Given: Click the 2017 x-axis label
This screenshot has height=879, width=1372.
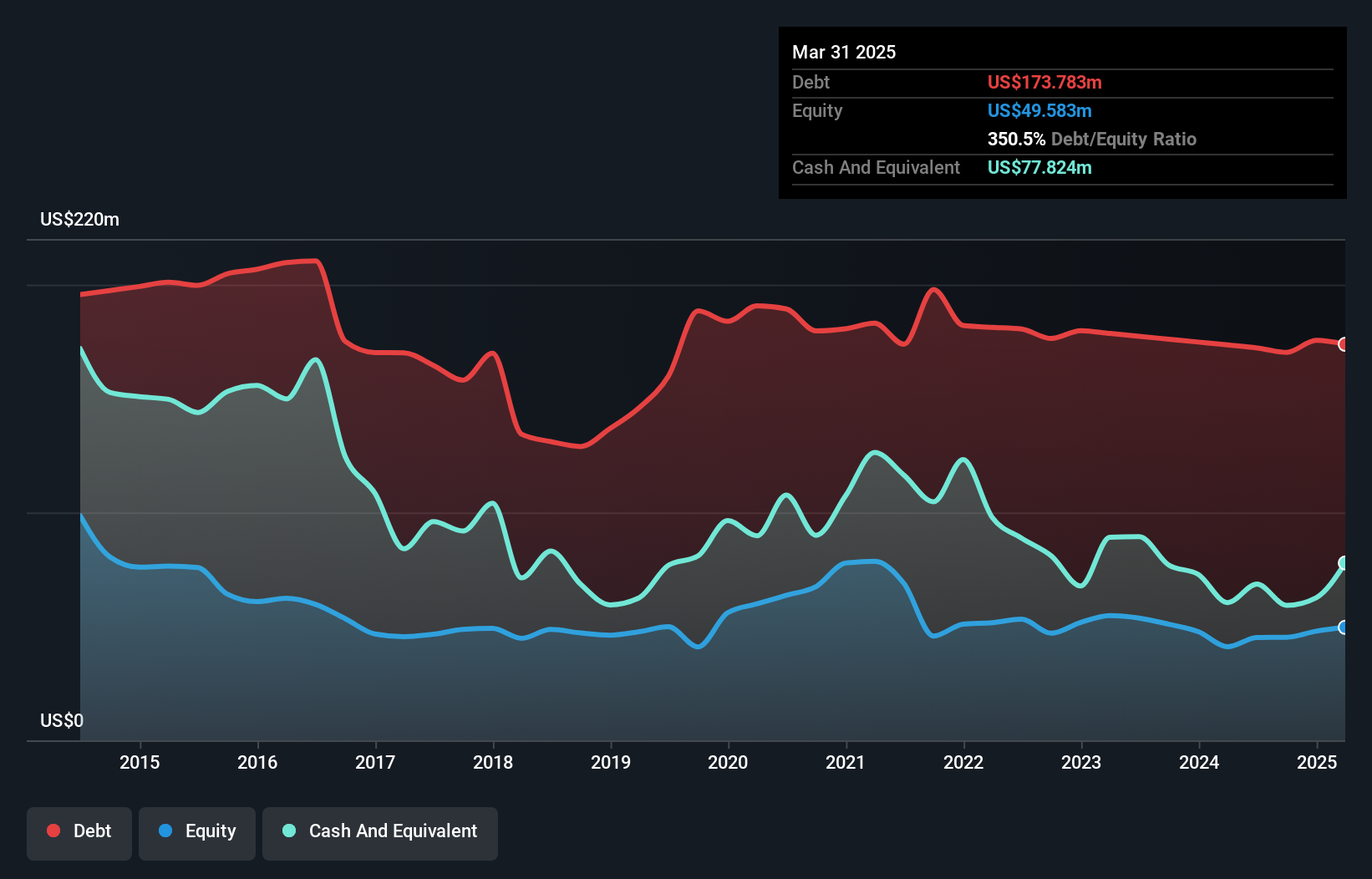Looking at the screenshot, I should click(x=375, y=762).
